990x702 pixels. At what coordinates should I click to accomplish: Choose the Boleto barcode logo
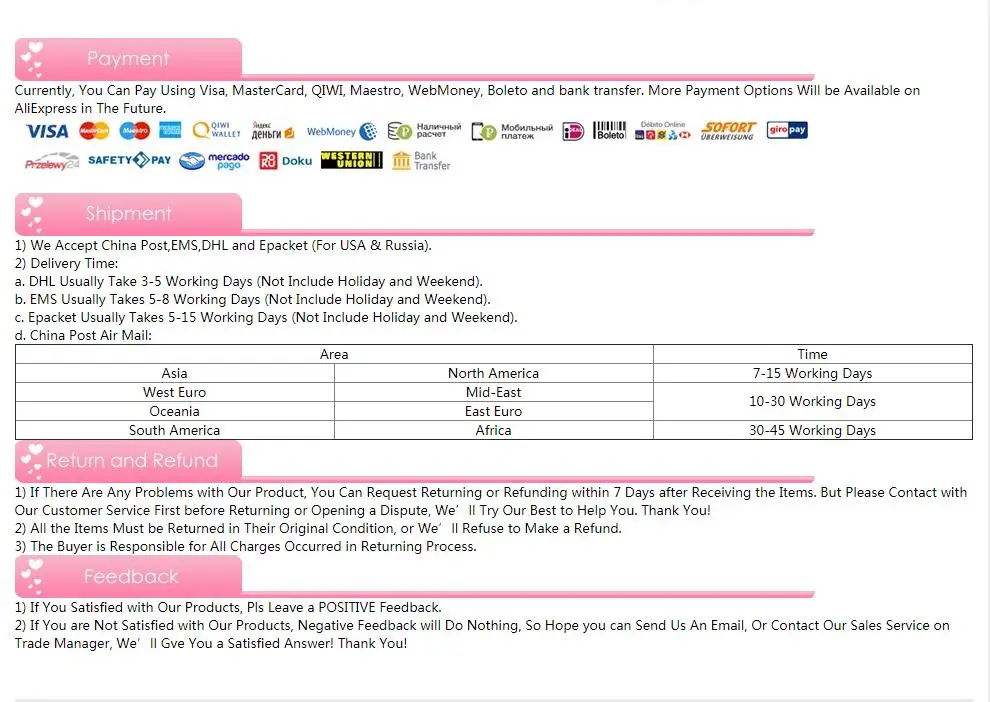[610, 131]
